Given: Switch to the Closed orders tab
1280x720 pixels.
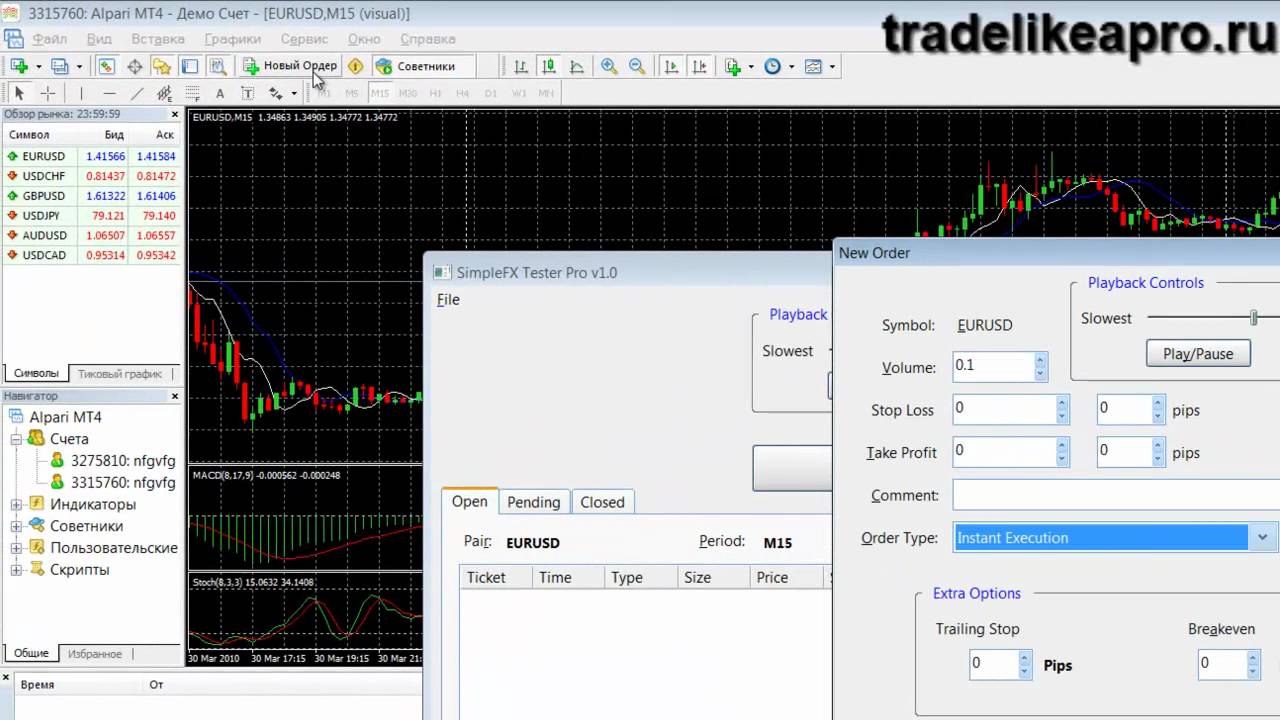Looking at the screenshot, I should point(602,502).
